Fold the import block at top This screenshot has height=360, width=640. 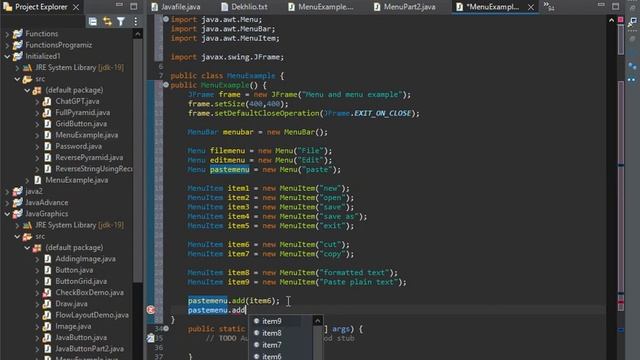[x=166, y=19]
